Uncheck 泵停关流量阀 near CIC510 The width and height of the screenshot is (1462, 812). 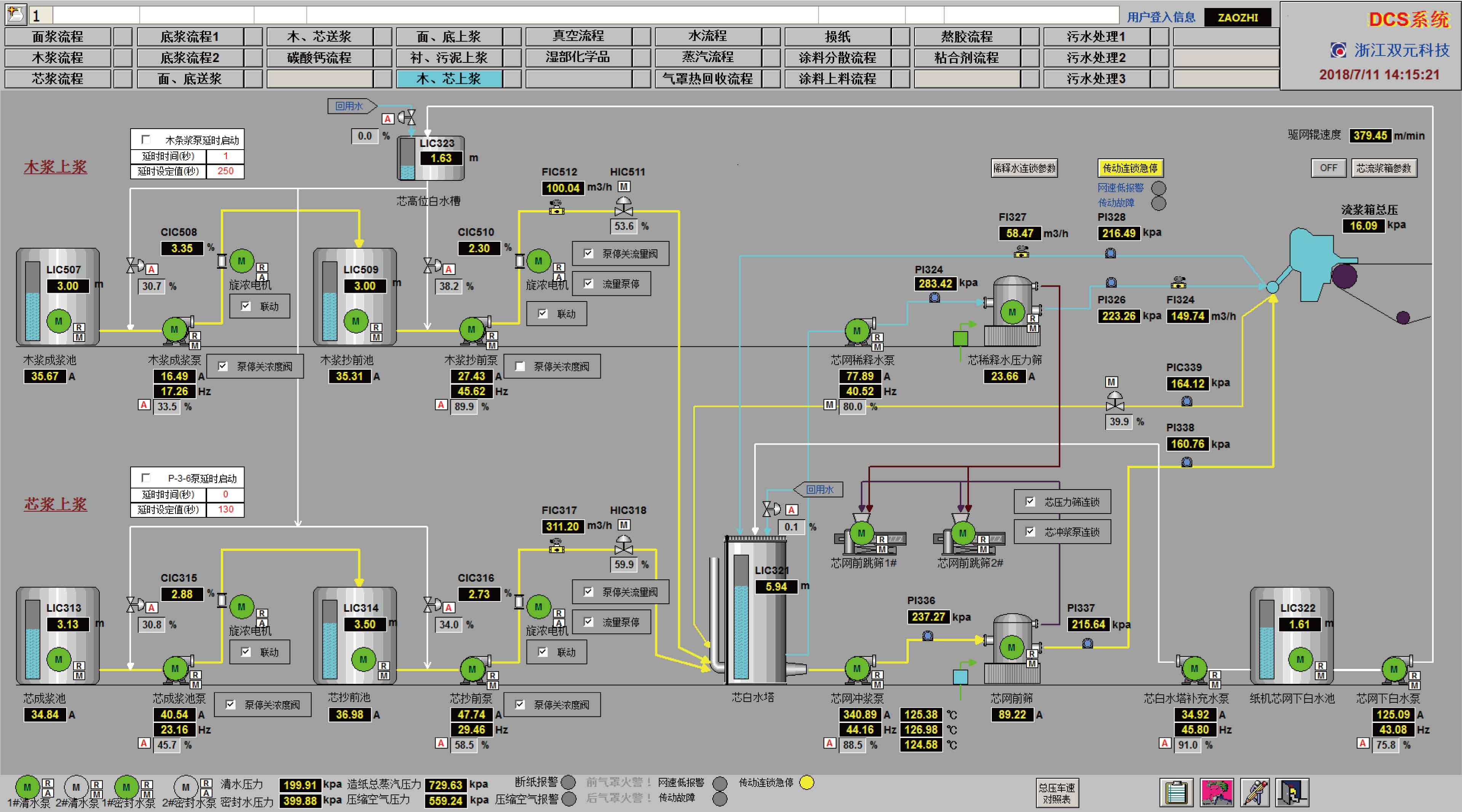(589, 254)
